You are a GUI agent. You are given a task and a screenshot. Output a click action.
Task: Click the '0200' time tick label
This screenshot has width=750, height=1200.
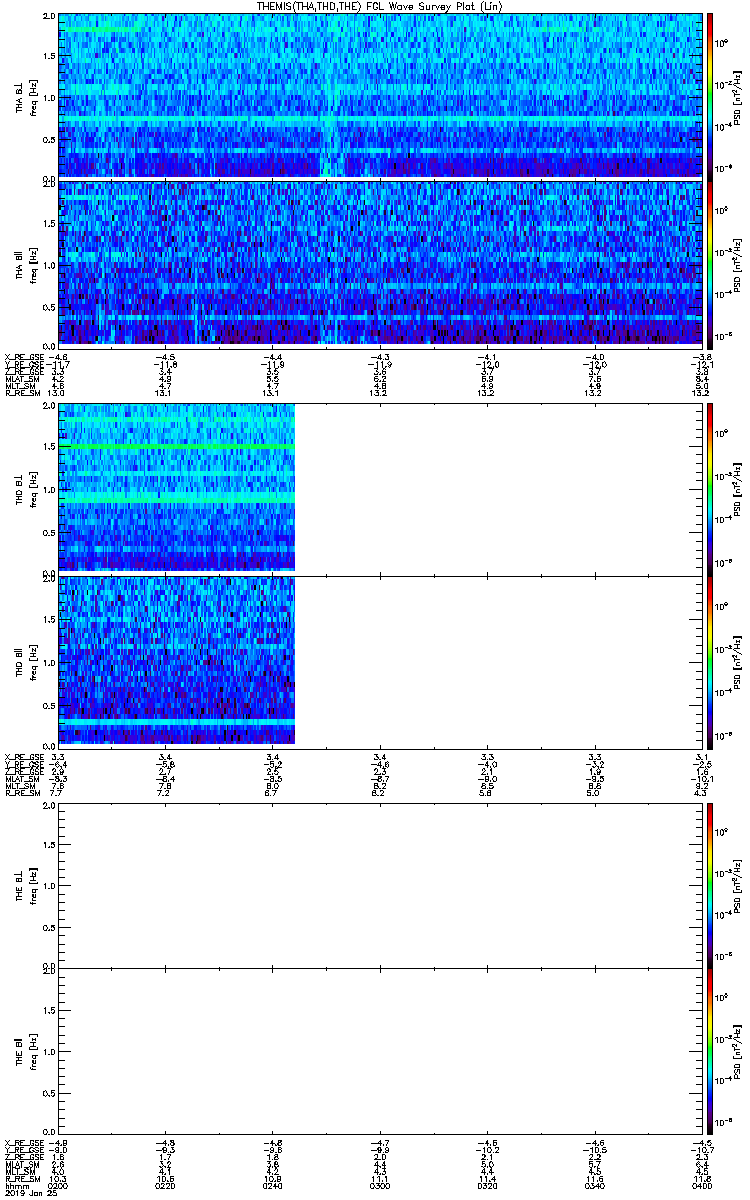[x=59, y=1185]
